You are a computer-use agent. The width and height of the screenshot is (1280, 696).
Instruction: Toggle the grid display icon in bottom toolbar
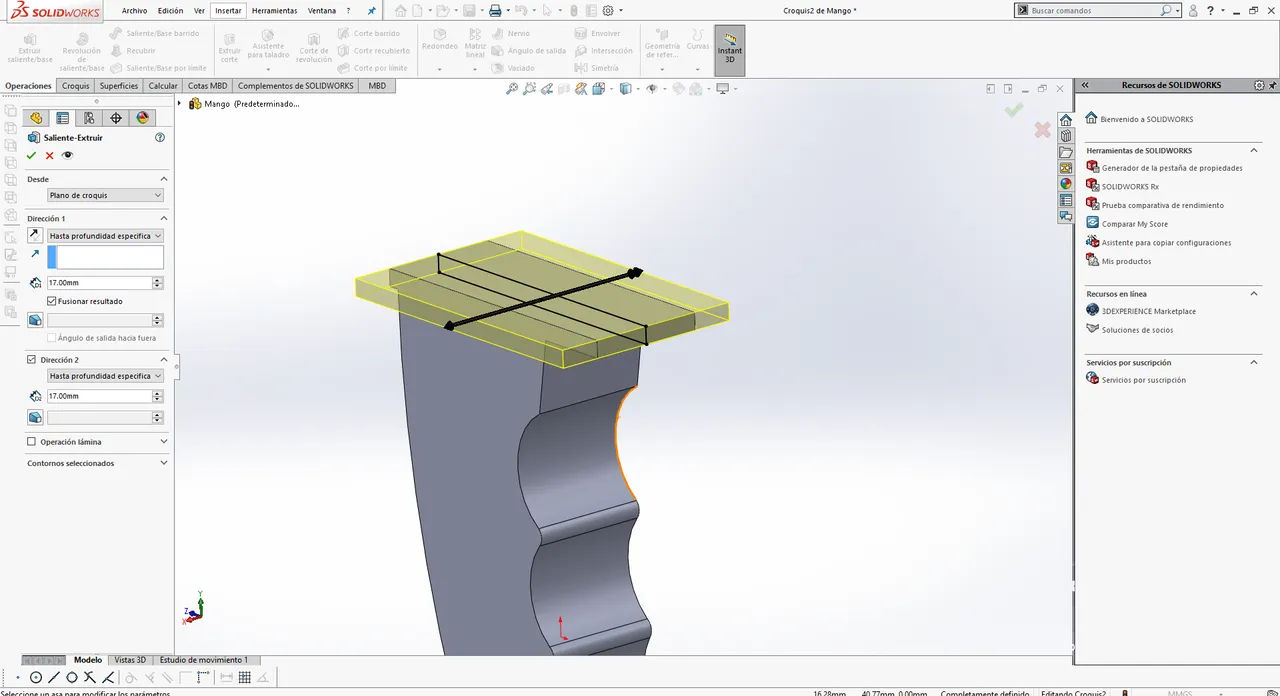(x=244, y=678)
